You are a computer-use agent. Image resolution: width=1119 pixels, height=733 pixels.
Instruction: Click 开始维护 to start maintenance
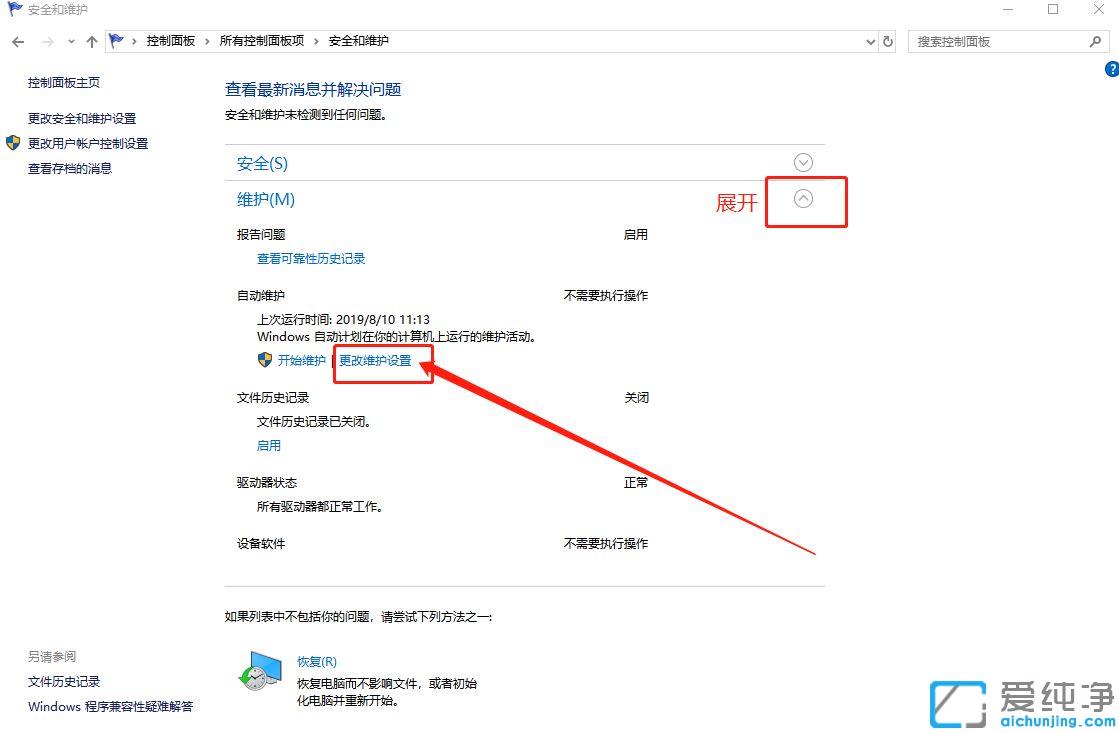(302, 361)
